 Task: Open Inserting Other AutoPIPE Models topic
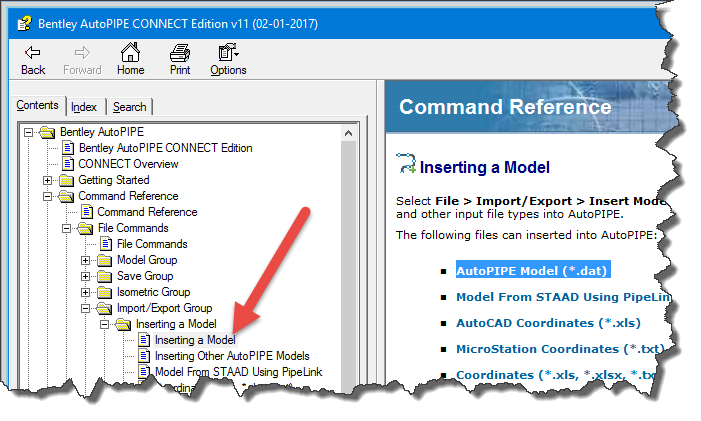pyautogui.click(x=232, y=356)
